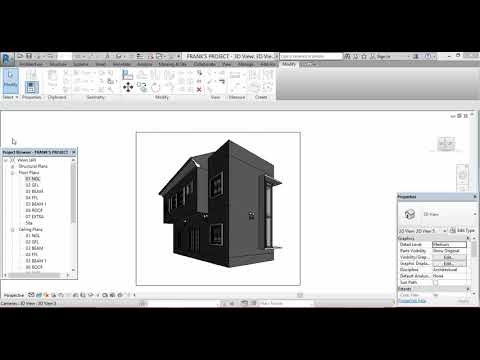
Task: Open the Structure ribbon tab
Action: (x=58, y=64)
